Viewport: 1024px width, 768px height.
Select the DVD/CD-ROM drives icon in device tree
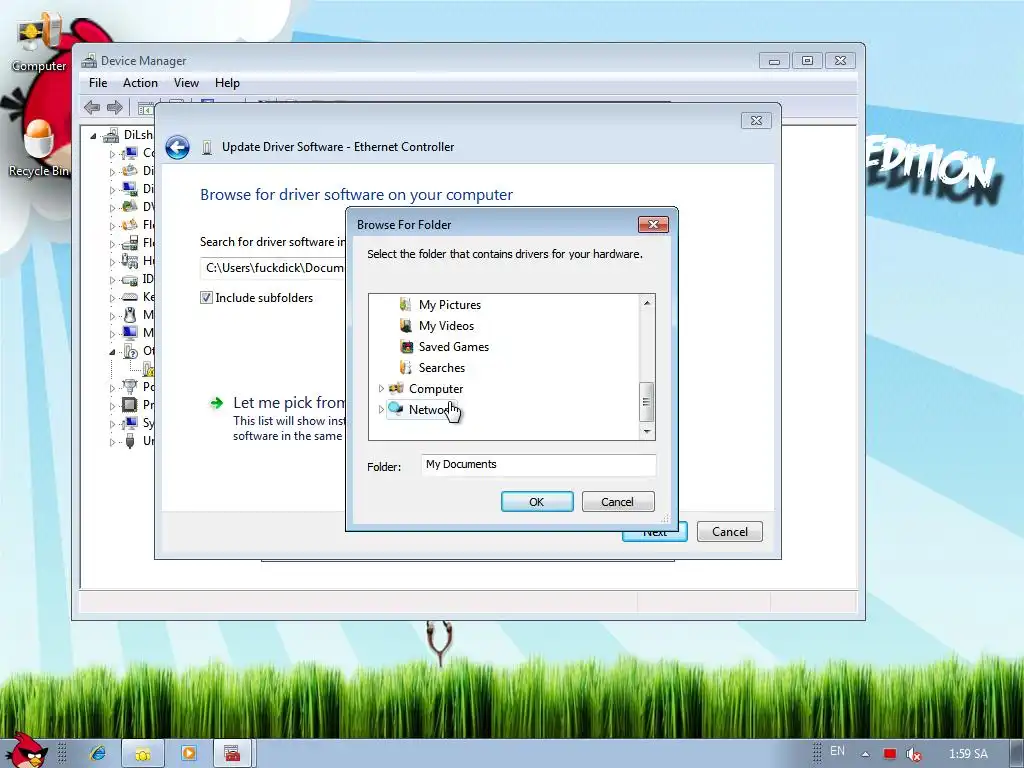(131, 206)
